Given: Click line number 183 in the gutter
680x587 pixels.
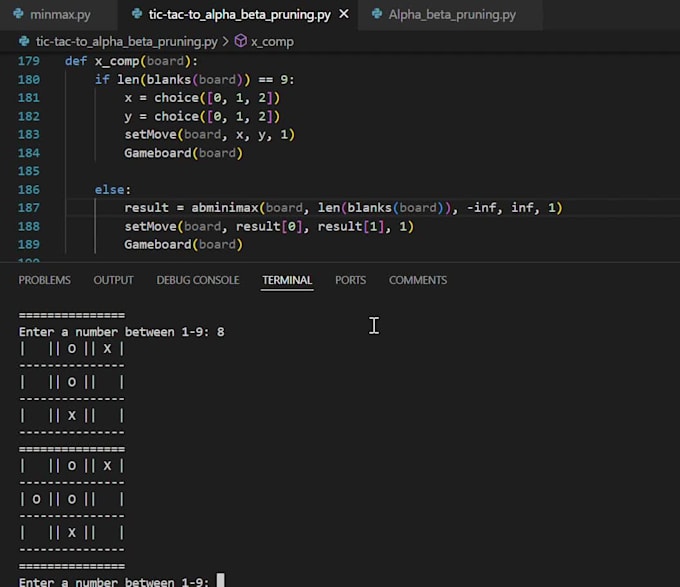Looking at the screenshot, I should 29,134.
